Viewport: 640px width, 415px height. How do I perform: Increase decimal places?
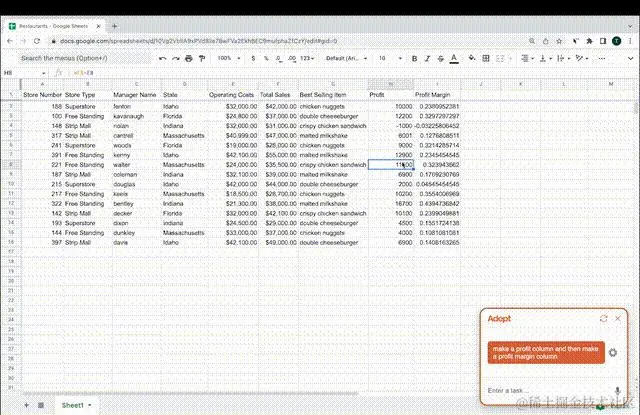292,58
